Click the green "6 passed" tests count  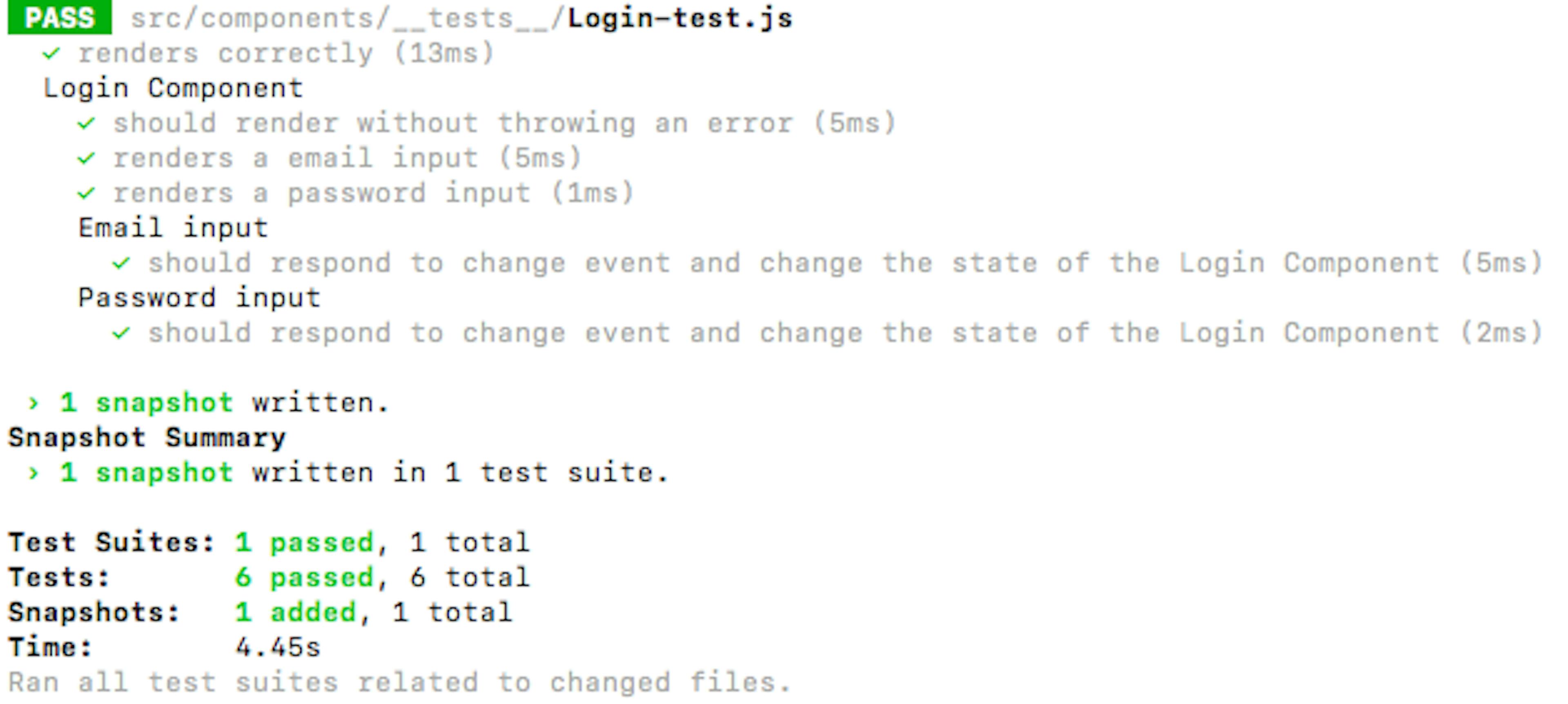pyautogui.click(x=304, y=577)
